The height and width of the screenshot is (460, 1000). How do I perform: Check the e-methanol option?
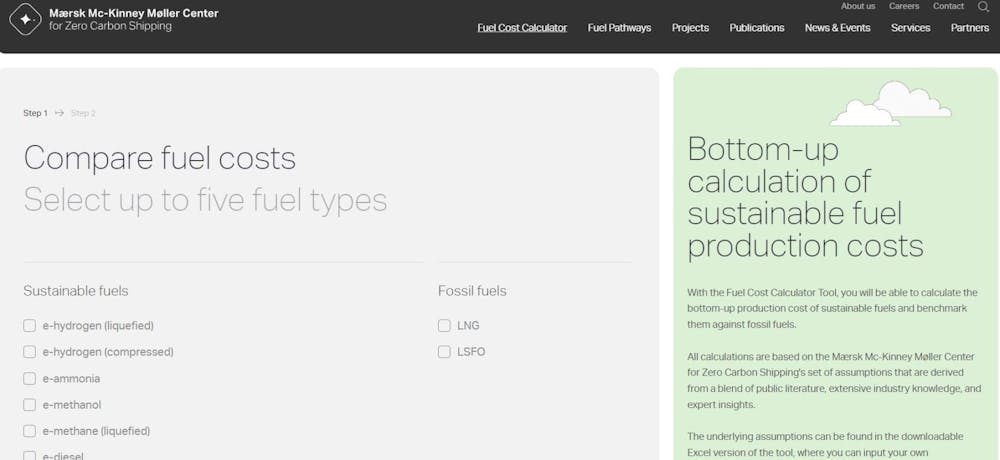[29, 405]
